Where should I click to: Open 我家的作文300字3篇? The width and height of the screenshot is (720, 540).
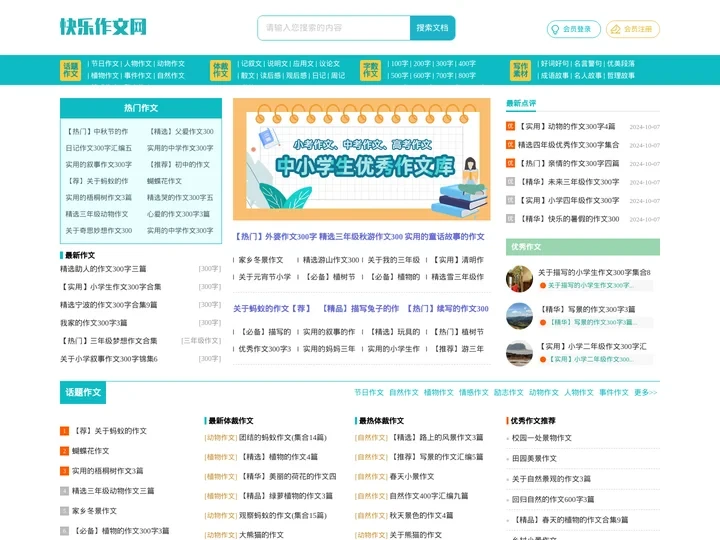[94, 323]
